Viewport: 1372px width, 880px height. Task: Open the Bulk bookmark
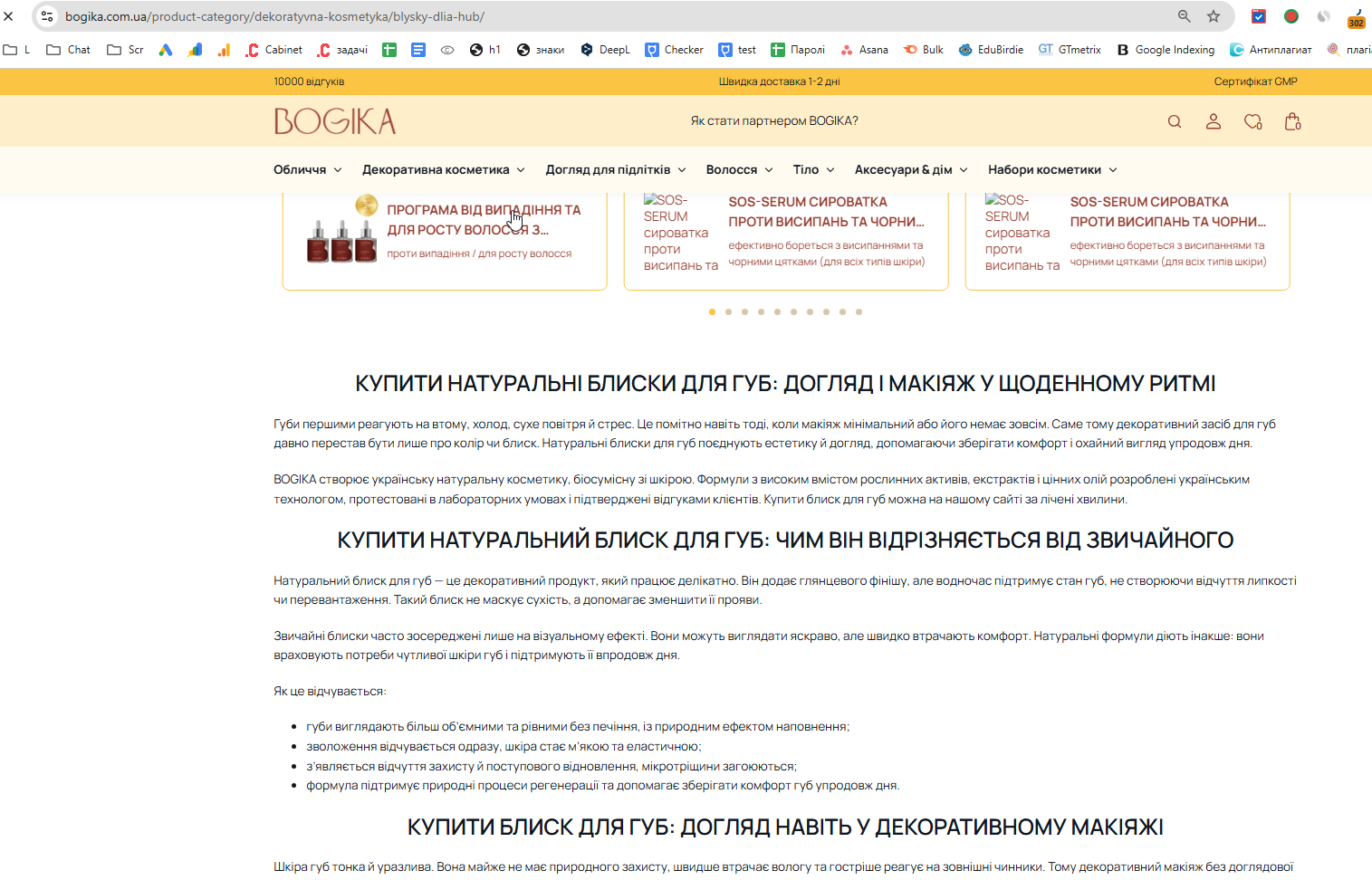(x=924, y=50)
